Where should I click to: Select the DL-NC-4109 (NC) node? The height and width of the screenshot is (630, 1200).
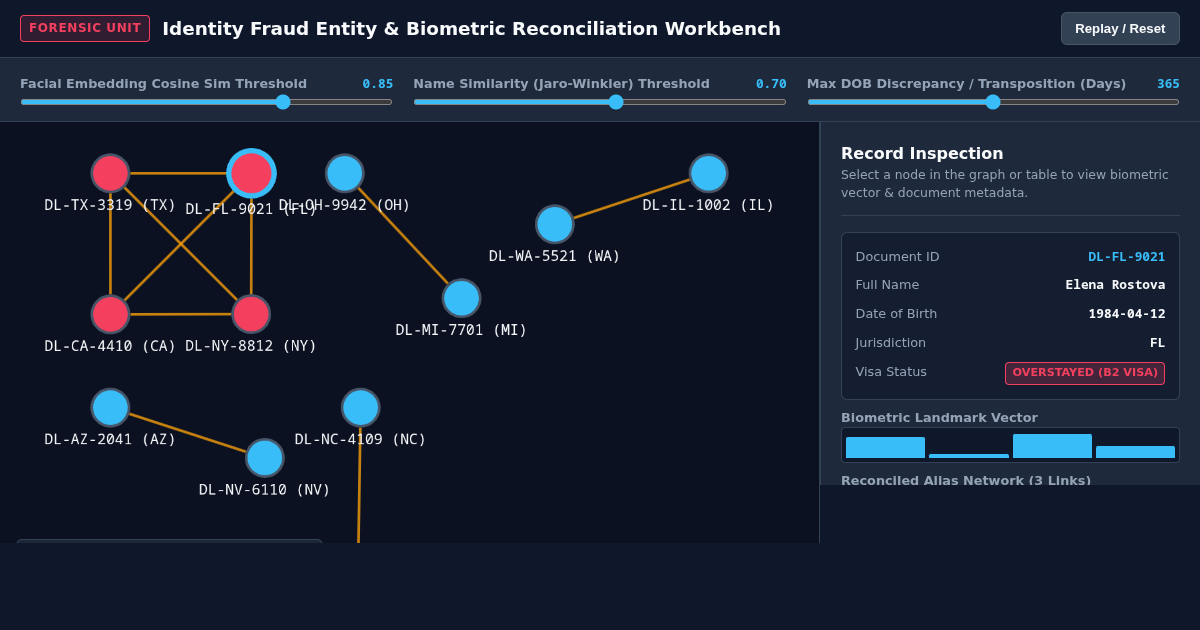(360, 407)
